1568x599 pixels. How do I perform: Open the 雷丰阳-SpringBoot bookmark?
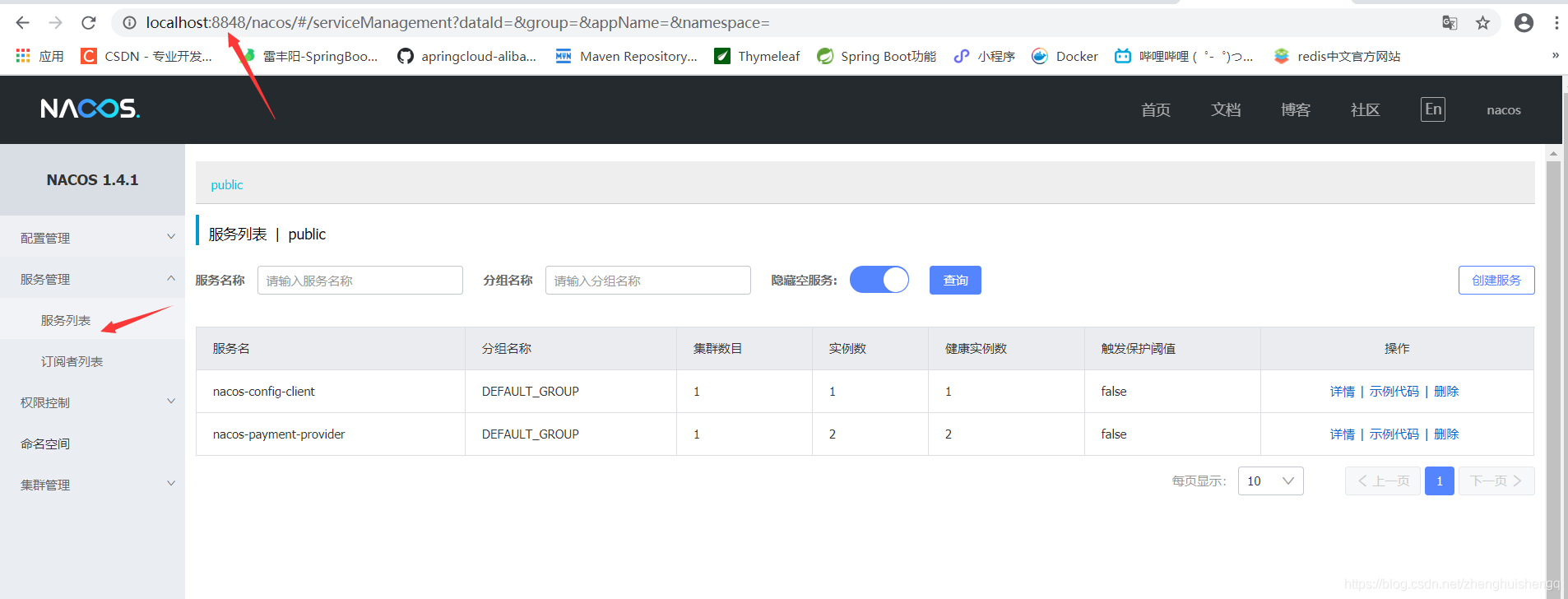point(308,56)
